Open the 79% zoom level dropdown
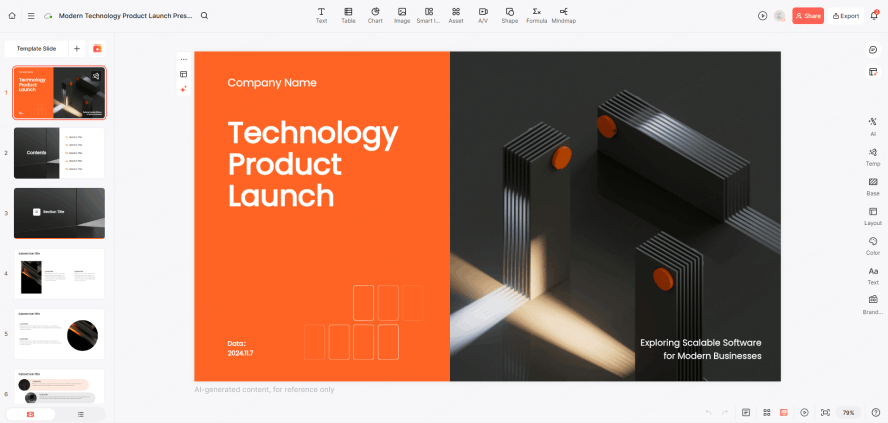The image size is (888, 423). 848,412
